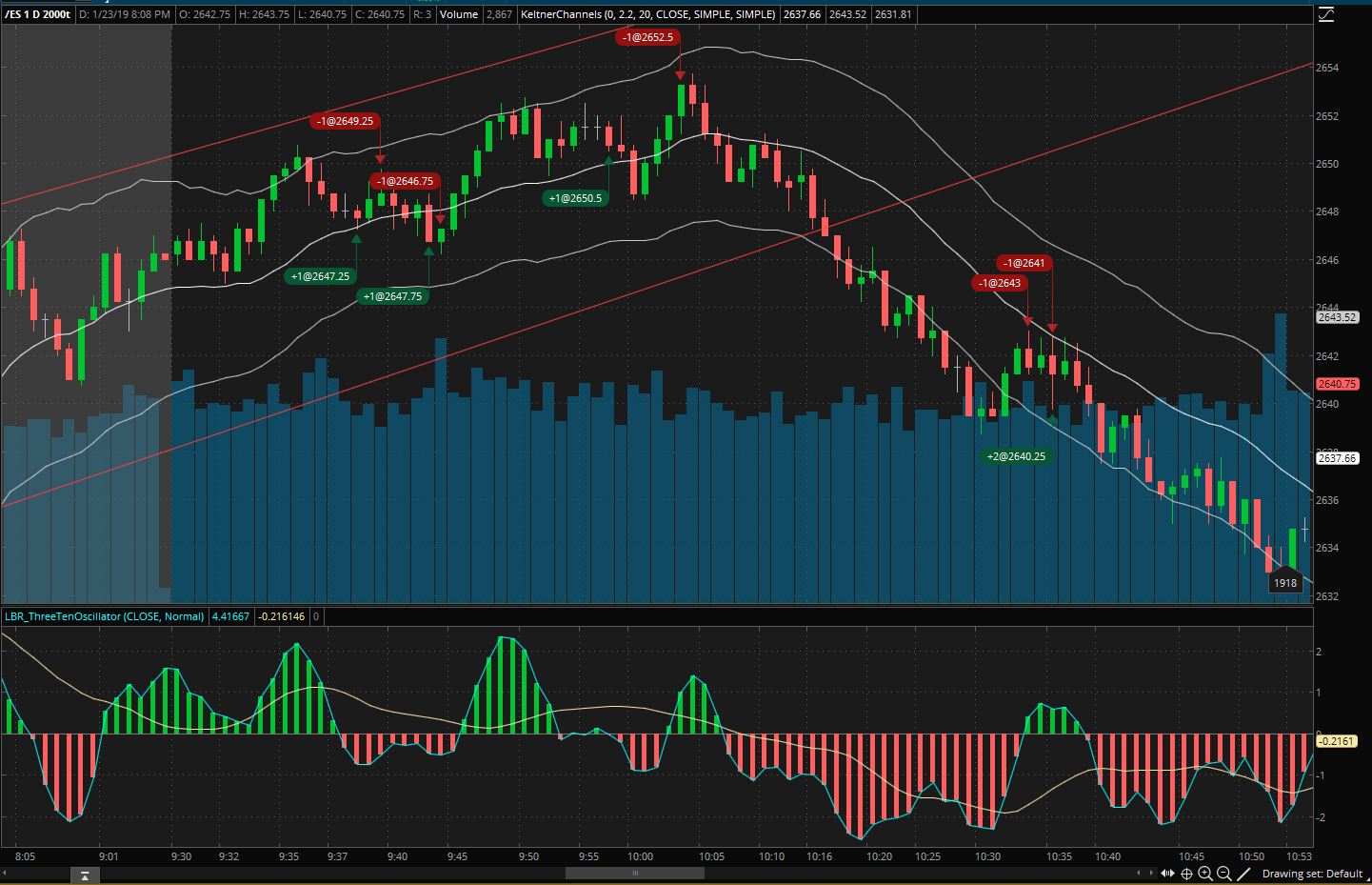Click the -1@2643 sell order bubble
1372x885 pixels.
coord(1000,283)
